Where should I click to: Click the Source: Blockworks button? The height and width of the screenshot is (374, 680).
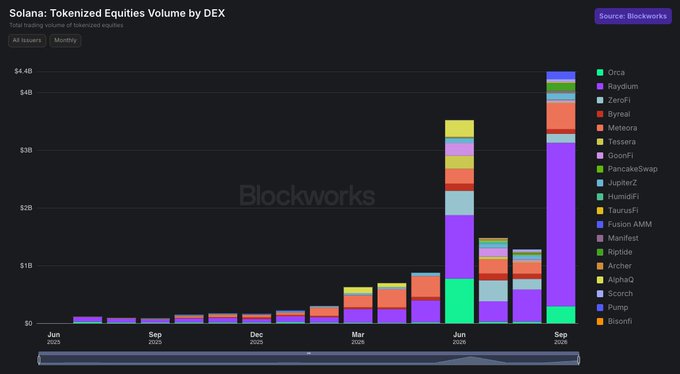[633, 16]
